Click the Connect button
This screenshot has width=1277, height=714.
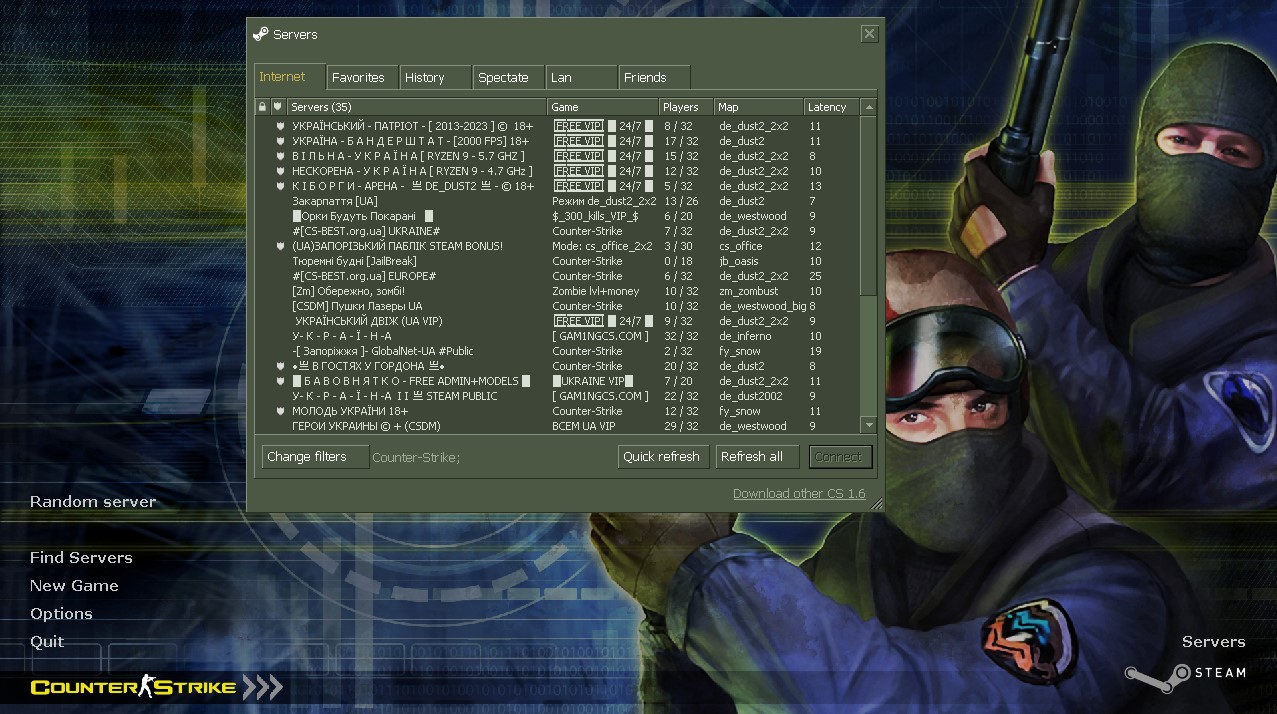[840, 457]
